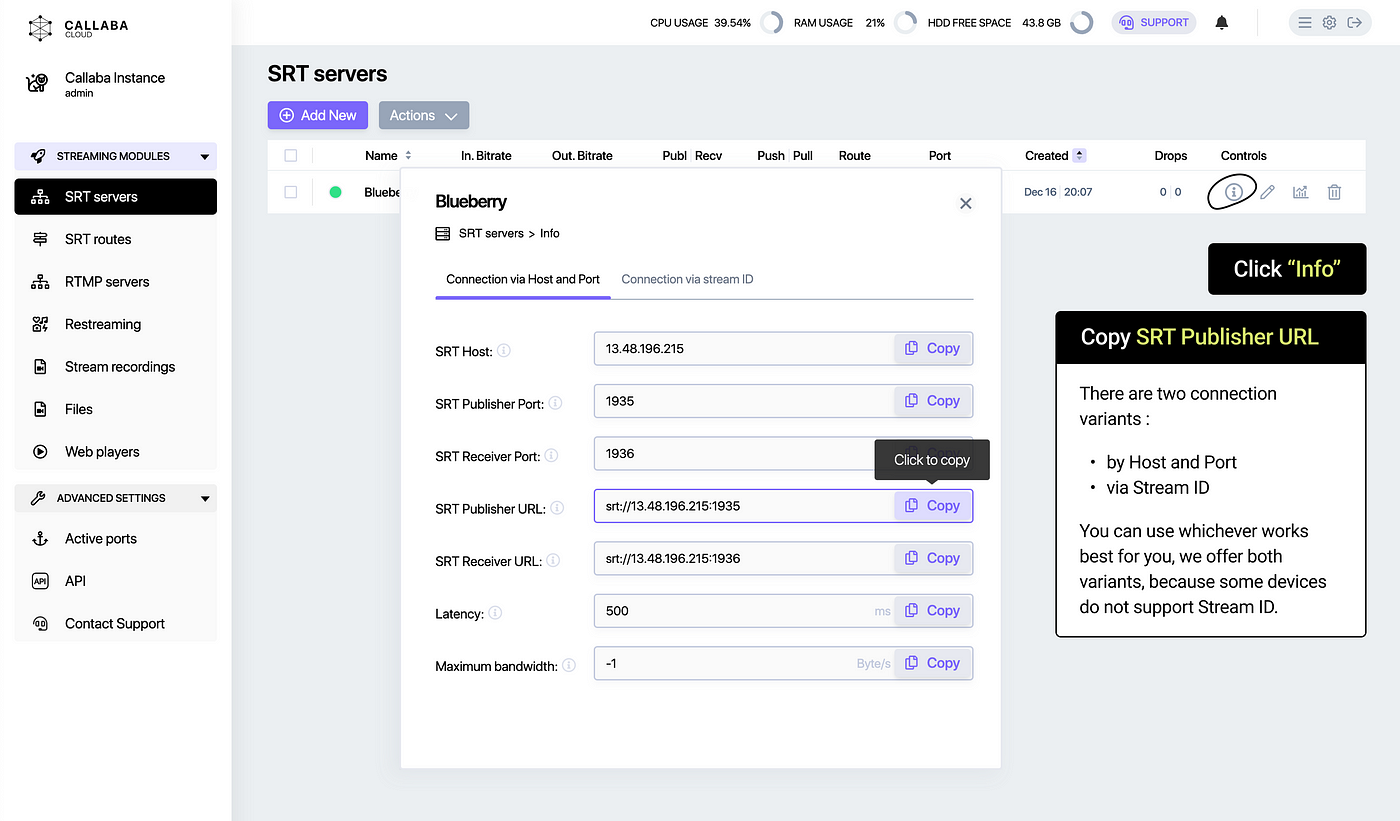The height and width of the screenshot is (821, 1400).
Task: Switch to Connection via stream ID tab
Action: click(687, 279)
